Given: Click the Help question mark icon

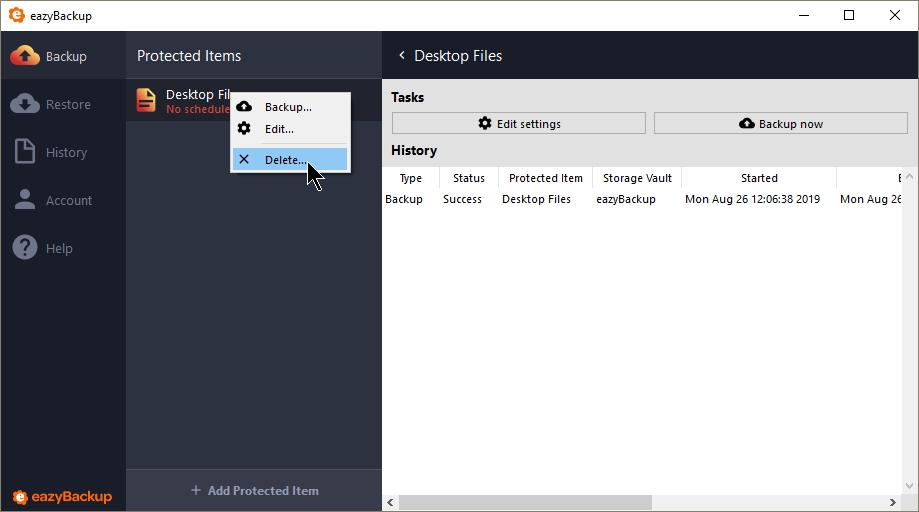Looking at the screenshot, I should [x=25, y=248].
